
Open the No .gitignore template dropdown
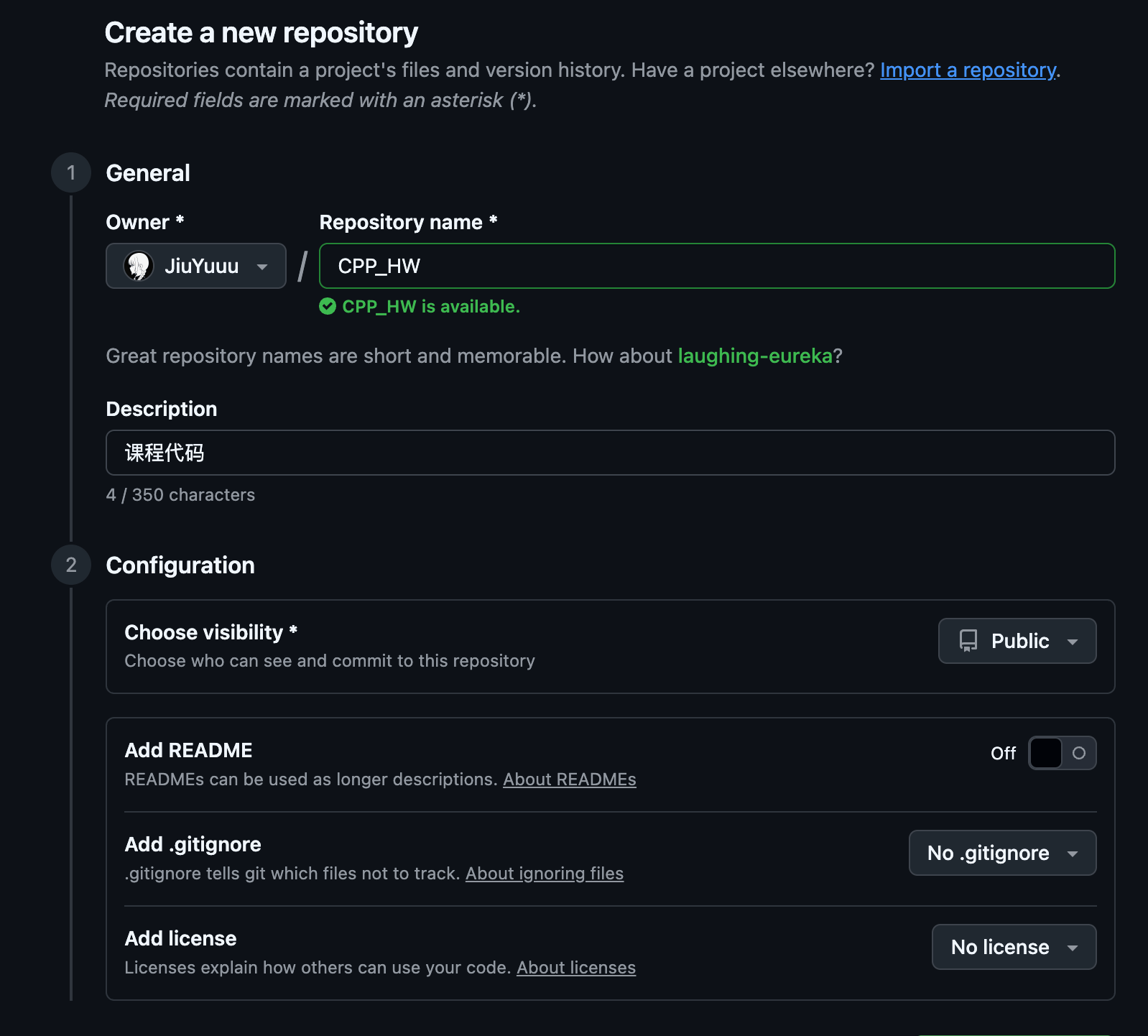1002,853
